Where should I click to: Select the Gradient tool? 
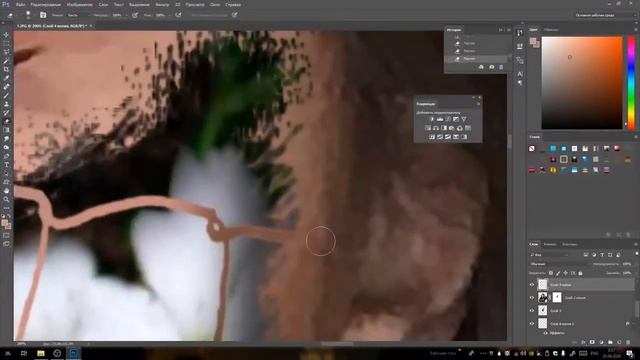[6, 130]
